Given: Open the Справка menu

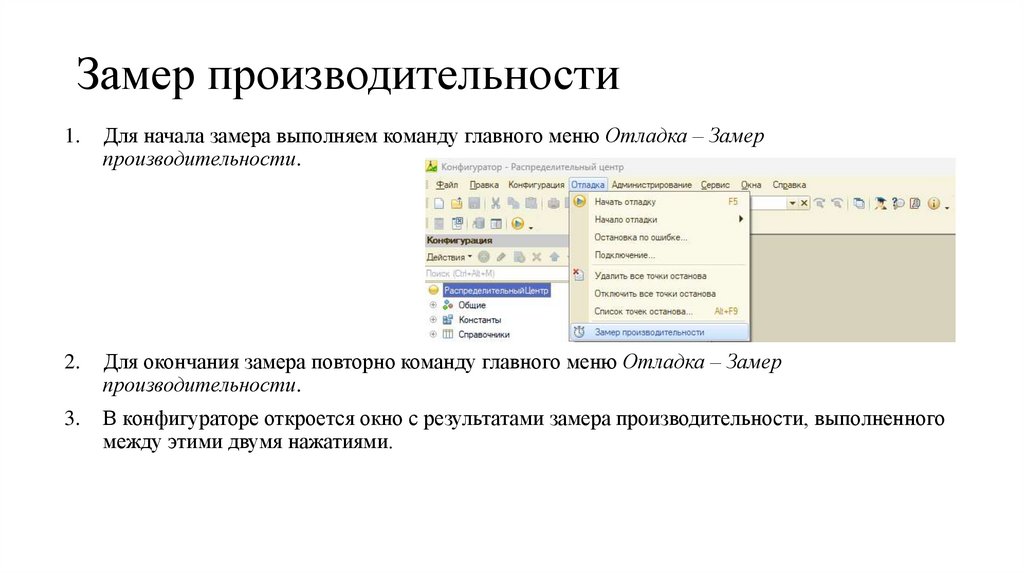Looking at the screenshot, I should coord(789,185).
